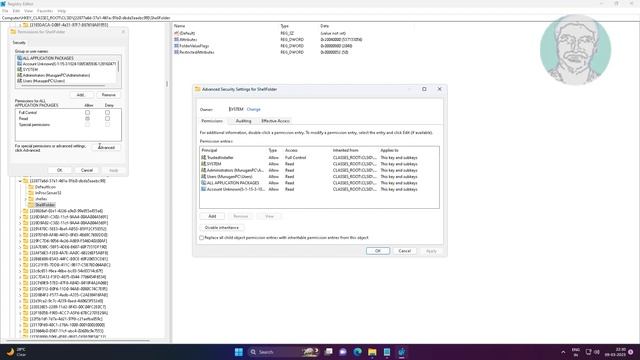Check Replace all child object permission entries
640x360 pixels.
202,238
